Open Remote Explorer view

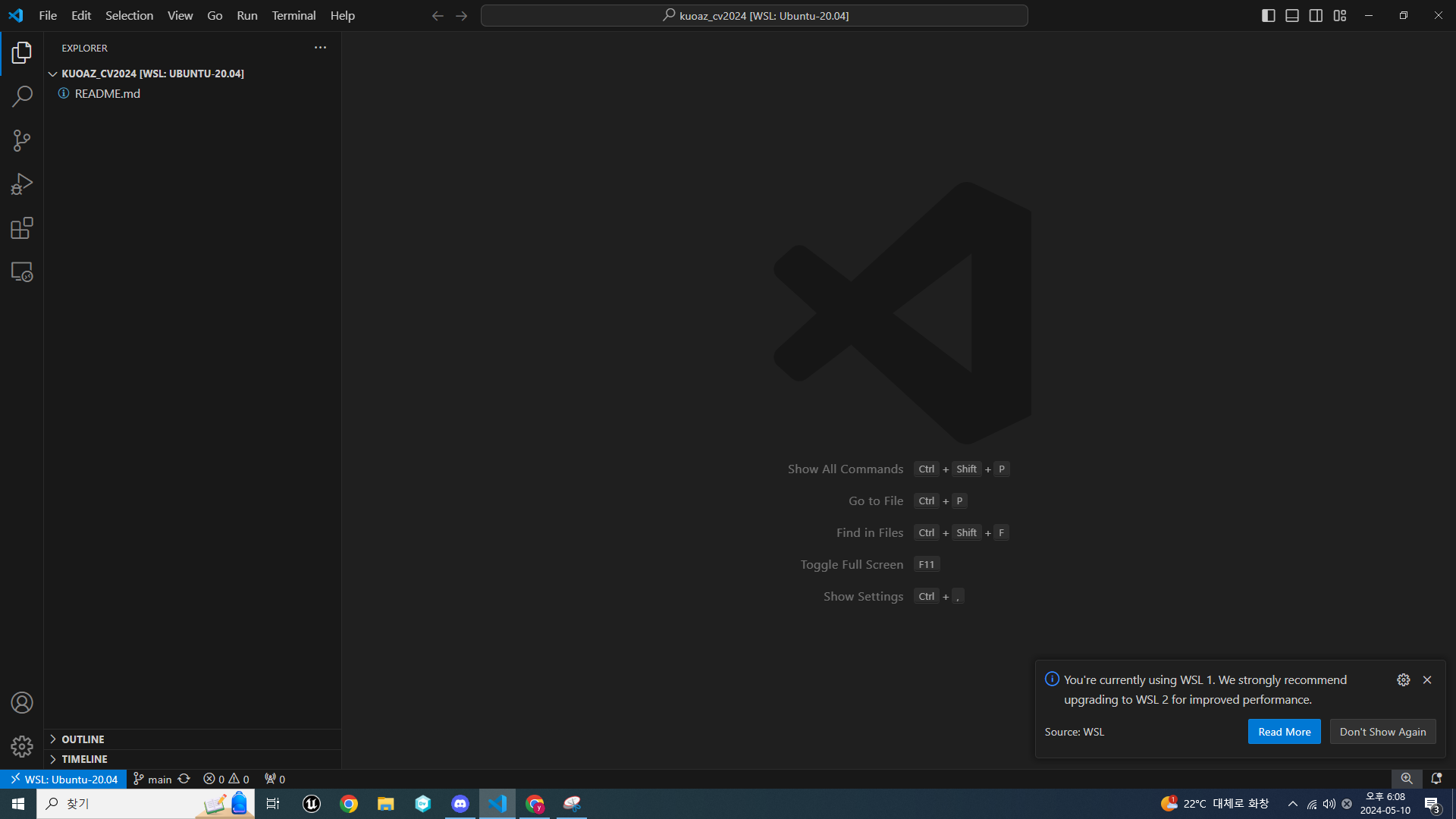[22, 272]
